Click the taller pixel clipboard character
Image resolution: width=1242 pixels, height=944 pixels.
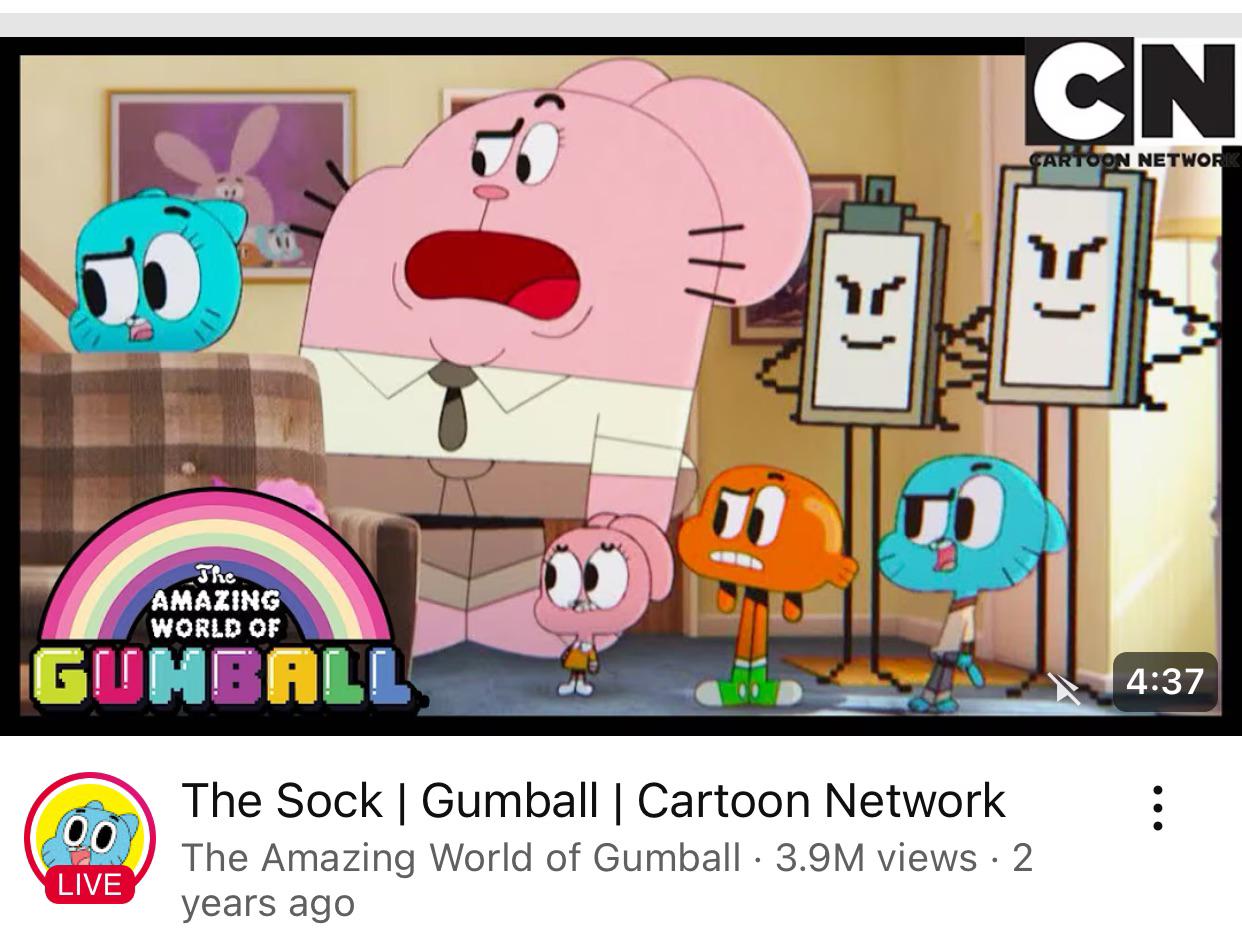1075,400
